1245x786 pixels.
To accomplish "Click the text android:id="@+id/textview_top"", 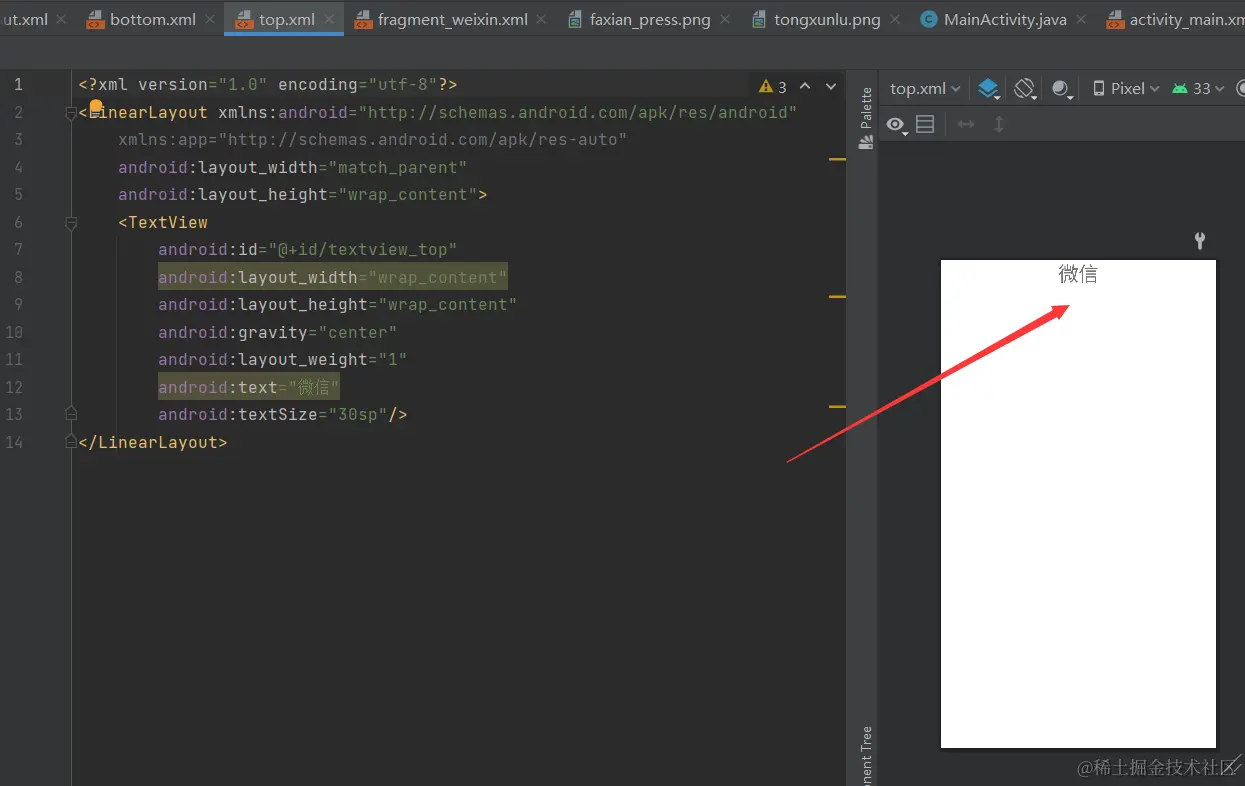I will pyautogui.click(x=308, y=249).
